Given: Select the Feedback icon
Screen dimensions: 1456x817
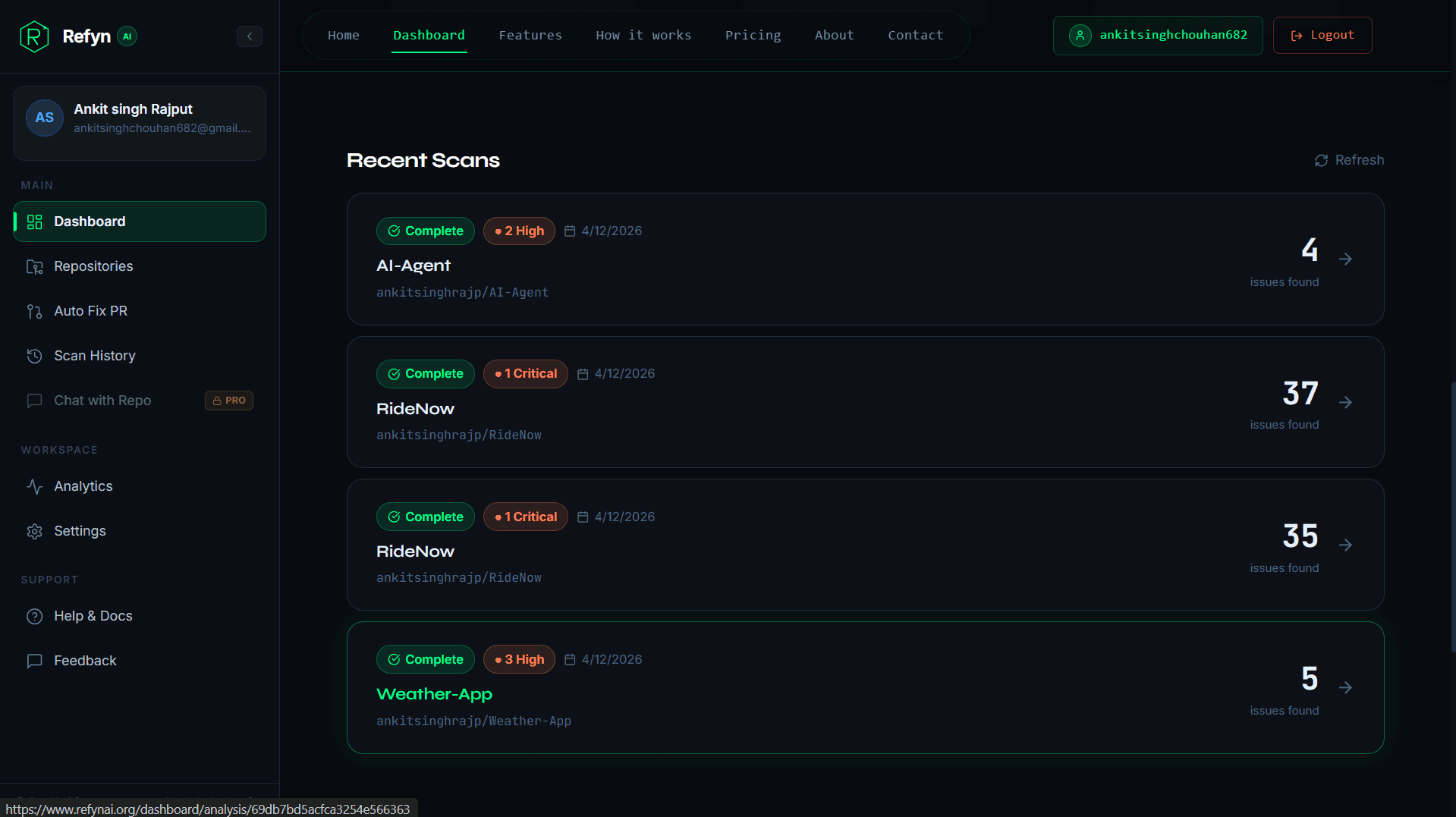Looking at the screenshot, I should 35,661.
